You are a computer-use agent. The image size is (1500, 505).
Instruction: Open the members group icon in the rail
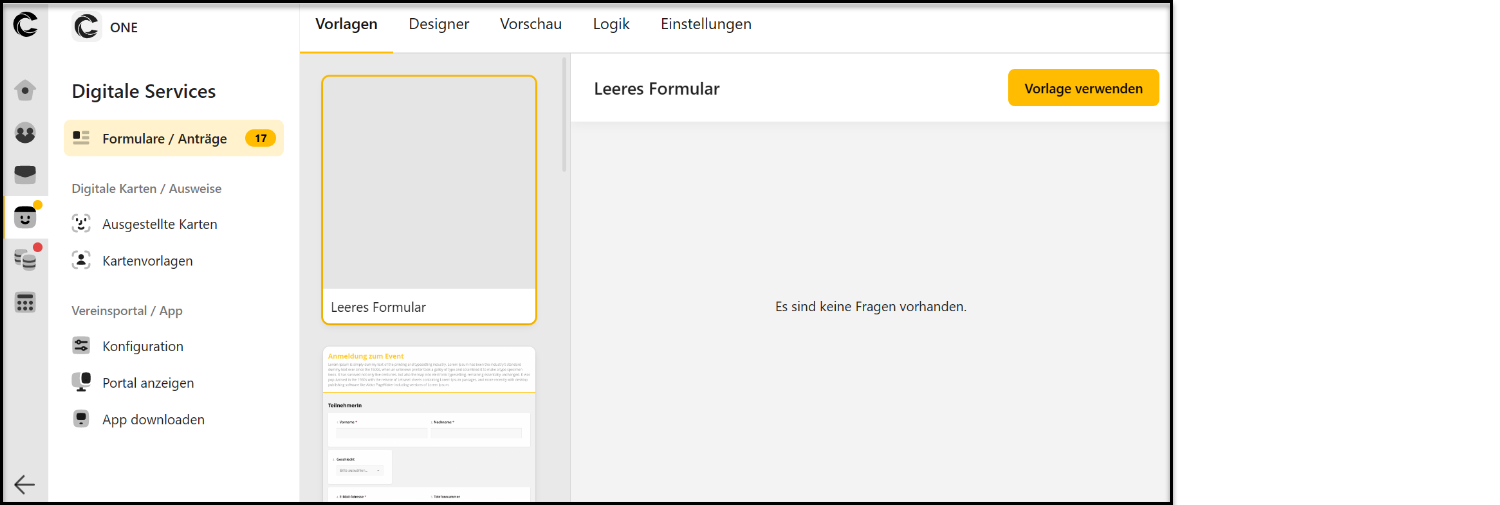coord(25,132)
